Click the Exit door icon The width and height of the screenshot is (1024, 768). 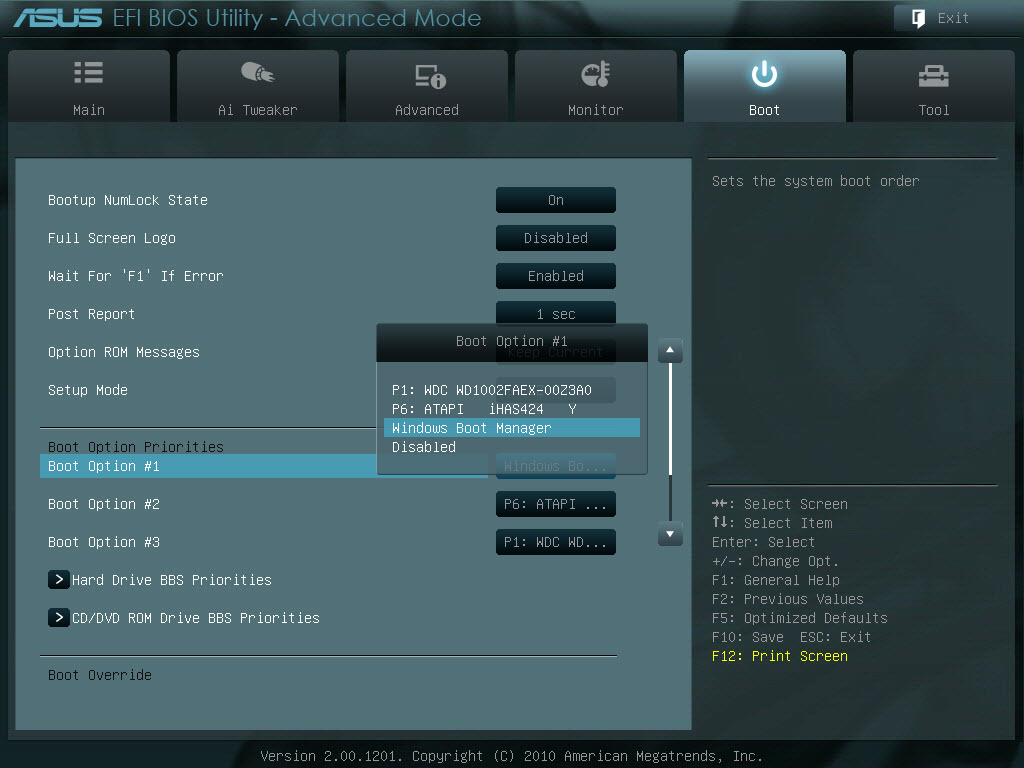pyautogui.click(x=918, y=18)
